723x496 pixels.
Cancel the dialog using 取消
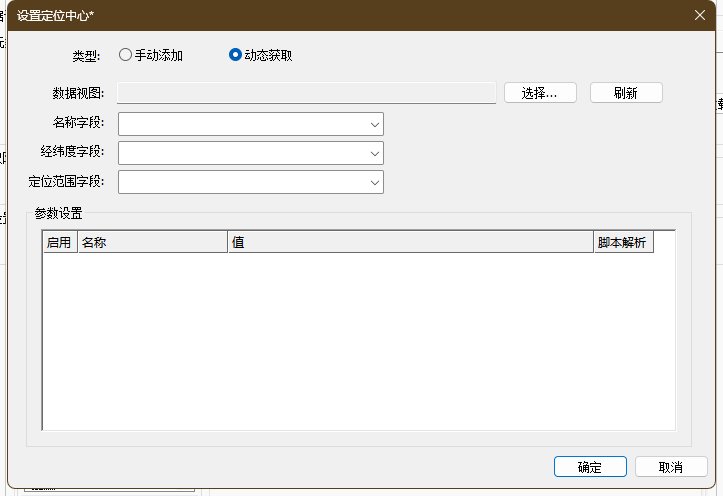coord(671,467)
